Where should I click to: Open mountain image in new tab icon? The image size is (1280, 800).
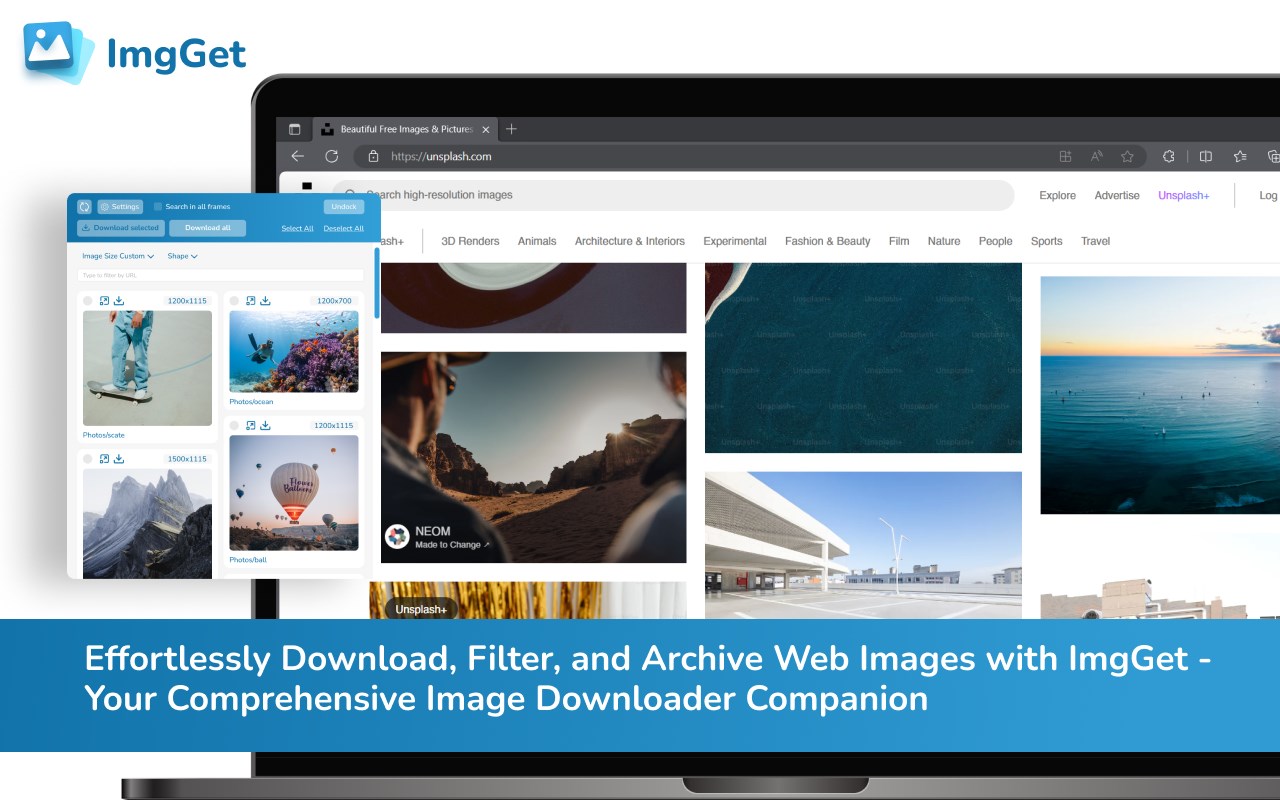pyautogui.click(x=104, y=459)
